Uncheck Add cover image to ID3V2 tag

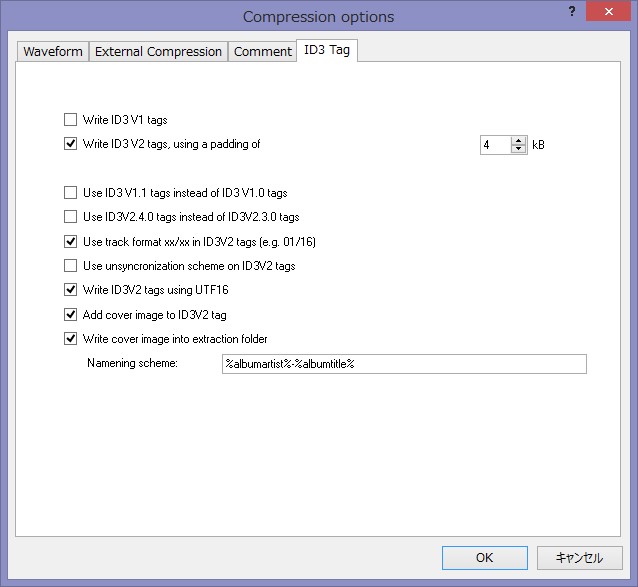click(x=70, y=314)
